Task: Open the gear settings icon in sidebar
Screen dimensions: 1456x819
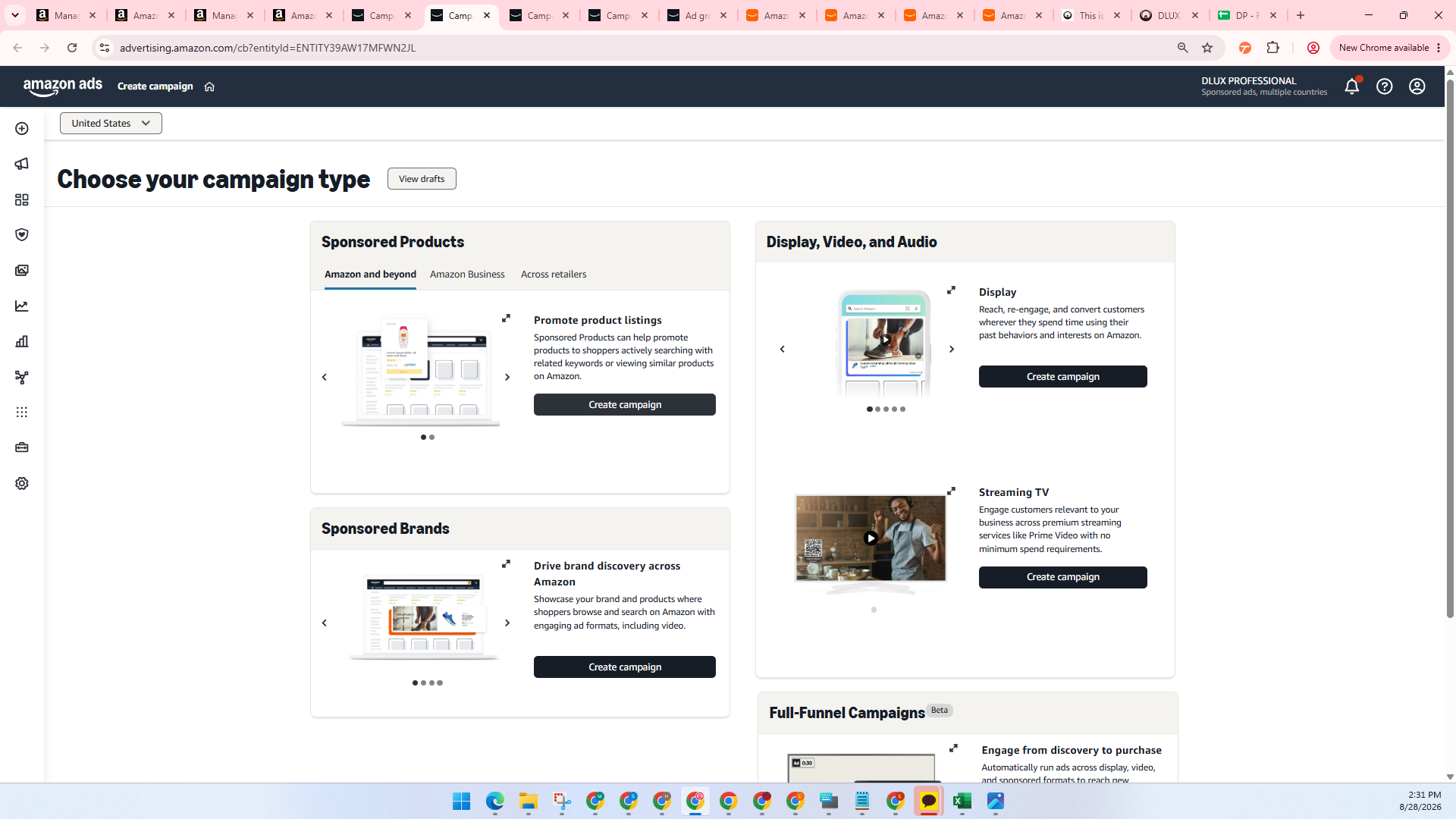Action: [x=22, y=483]
